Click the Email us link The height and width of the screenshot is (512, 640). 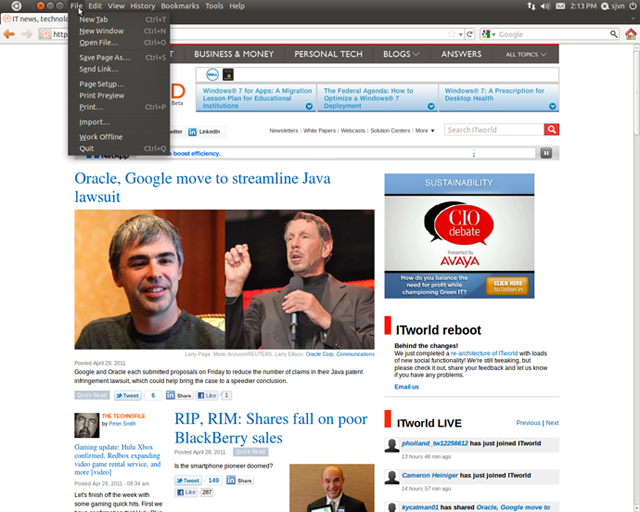click(x=407, y=387)
